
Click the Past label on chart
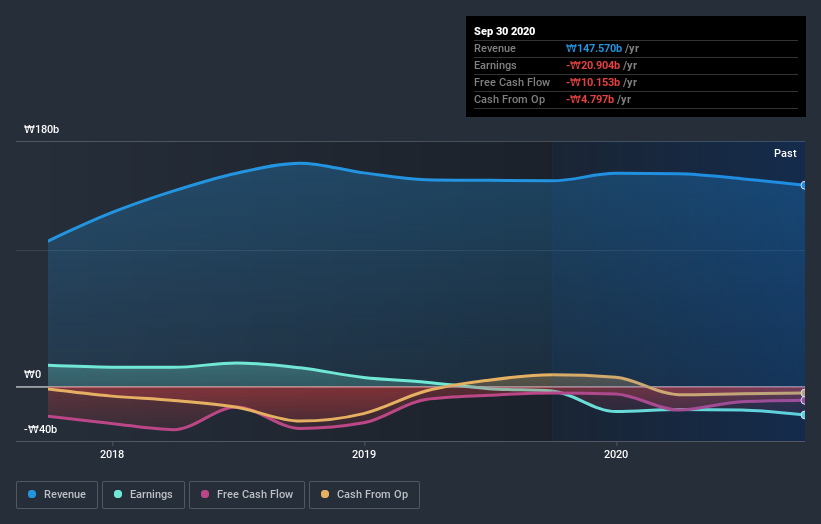785,153
